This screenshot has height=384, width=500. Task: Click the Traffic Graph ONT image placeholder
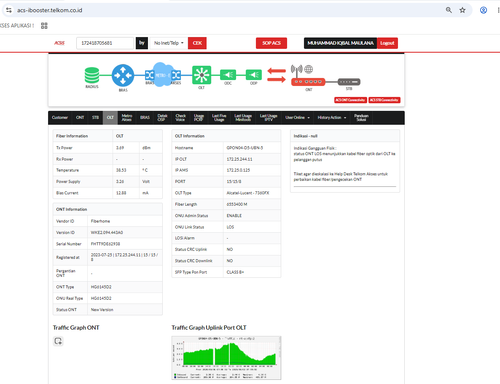(x=58, y=341)
